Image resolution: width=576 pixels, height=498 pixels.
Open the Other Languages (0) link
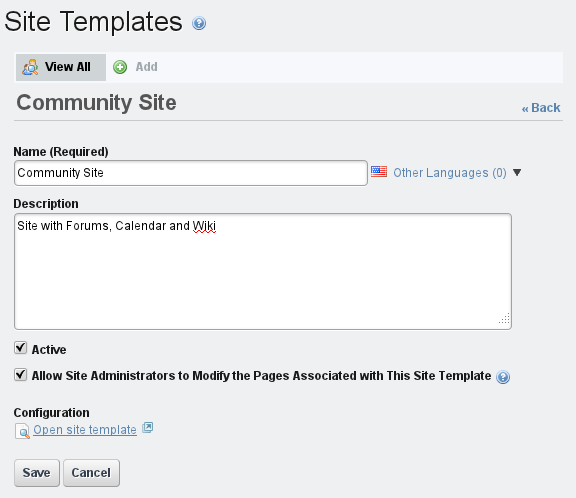point(450,173)
